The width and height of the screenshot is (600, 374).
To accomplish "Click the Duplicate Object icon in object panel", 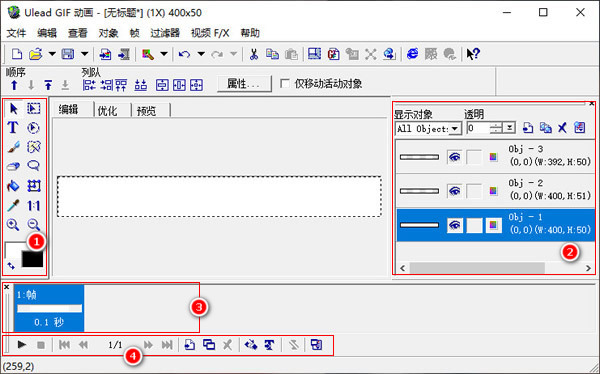I will [x=545, y=128].
